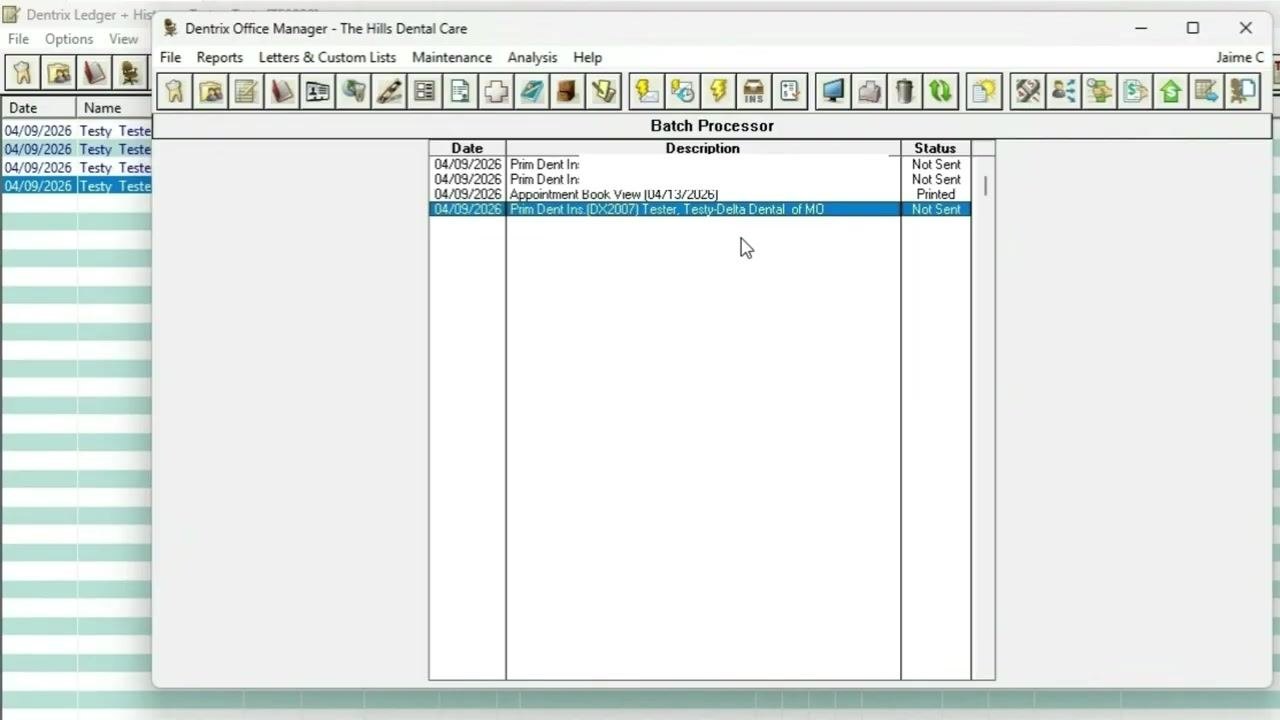Click the Jaime C user label
Viewport: 1280px width, 720px height.
coord(1240,57)
